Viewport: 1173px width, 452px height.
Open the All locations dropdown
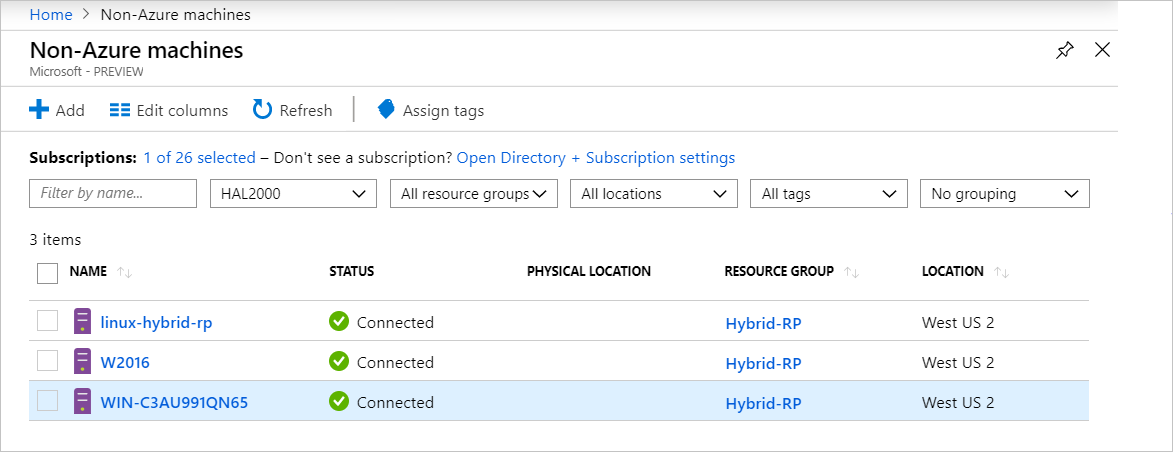[654, 194]
